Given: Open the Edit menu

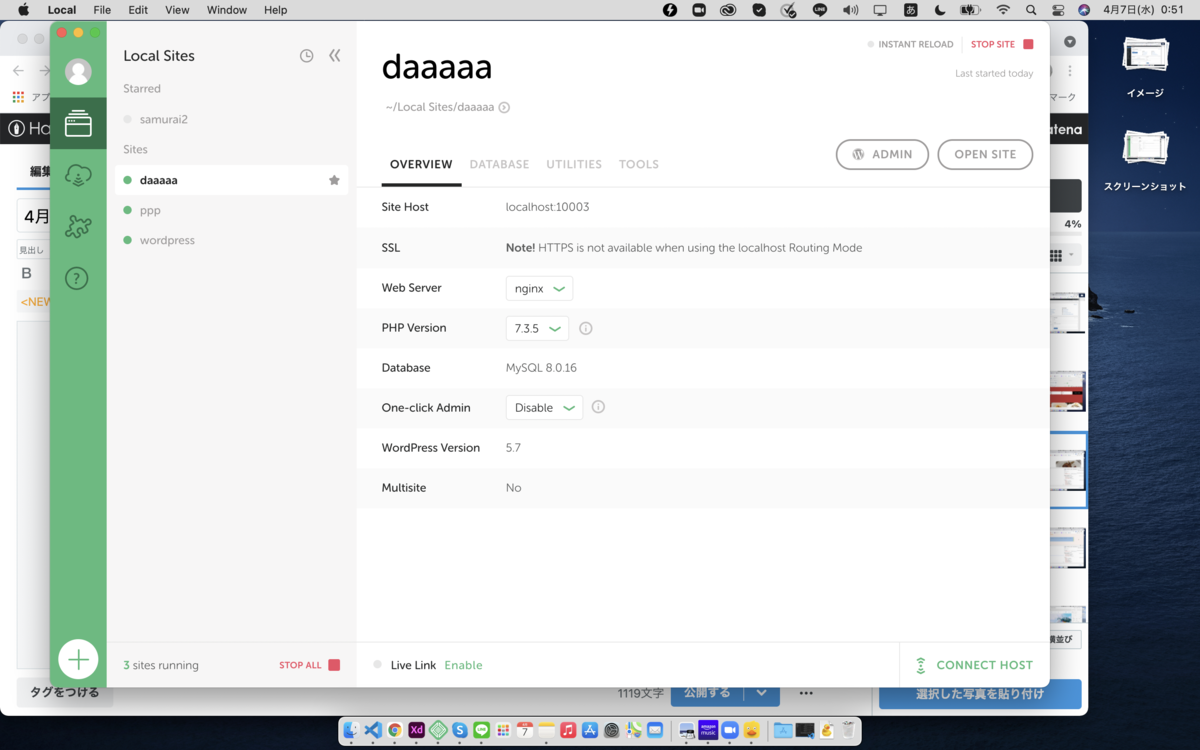Looking at the screenshot, I should [138, 10].
